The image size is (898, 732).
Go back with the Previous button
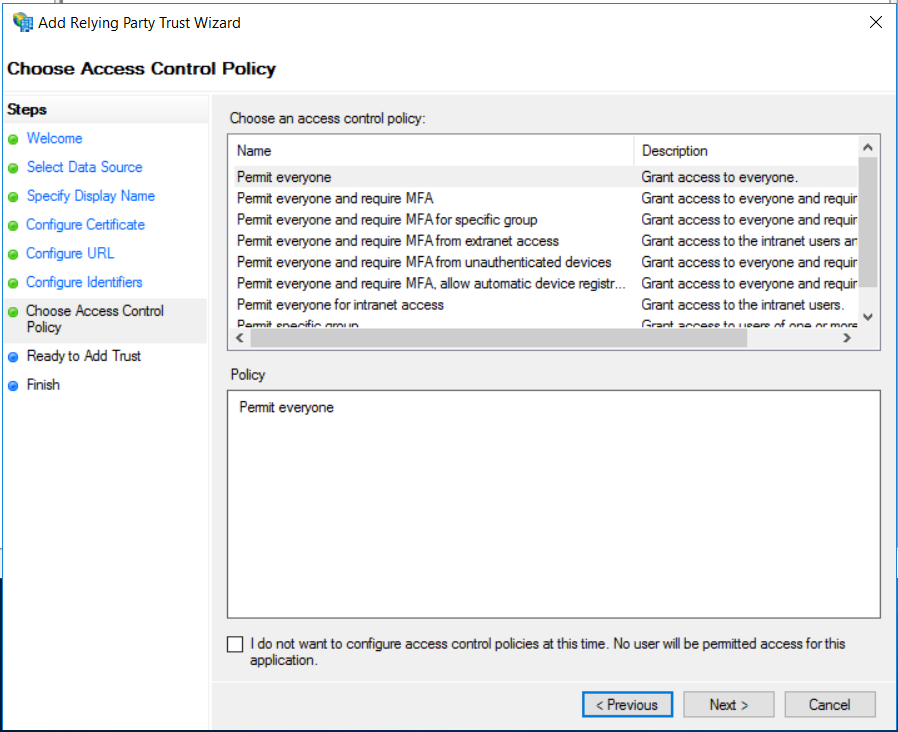click(x=627, y=705)
